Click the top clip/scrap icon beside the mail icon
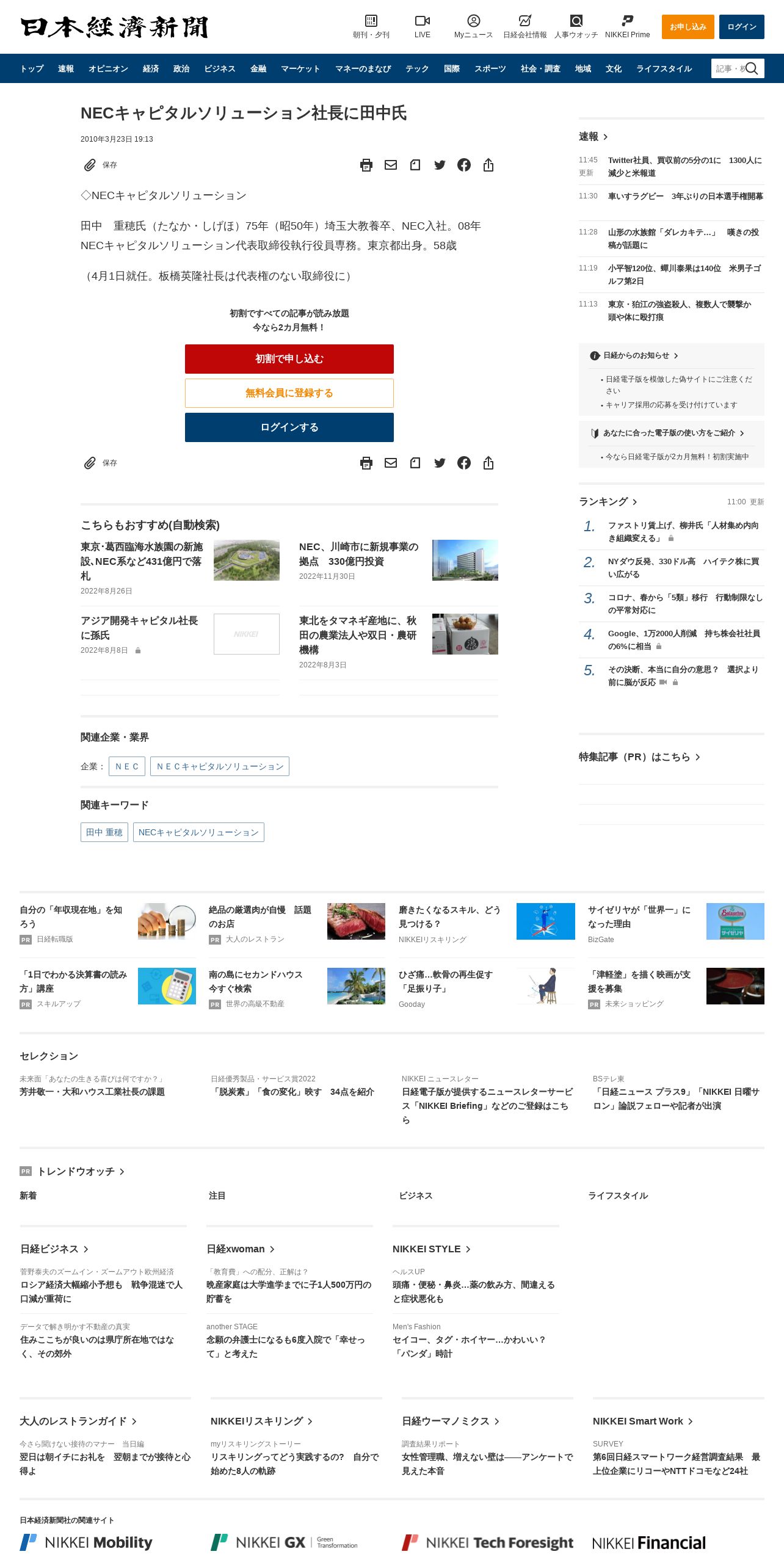Screen dimensions: 784x1568 click(415, 165)
